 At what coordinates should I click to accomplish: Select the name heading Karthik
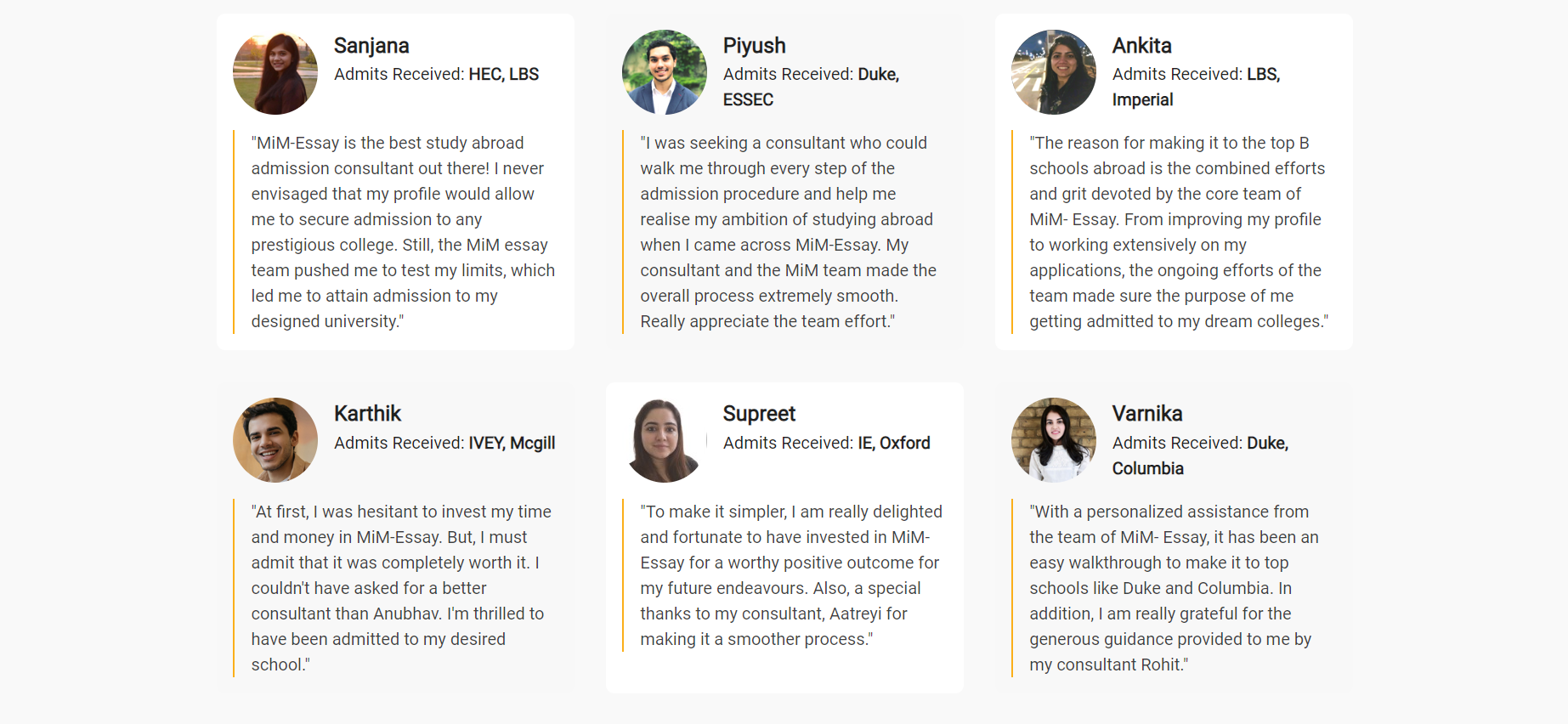pos(367,414)
